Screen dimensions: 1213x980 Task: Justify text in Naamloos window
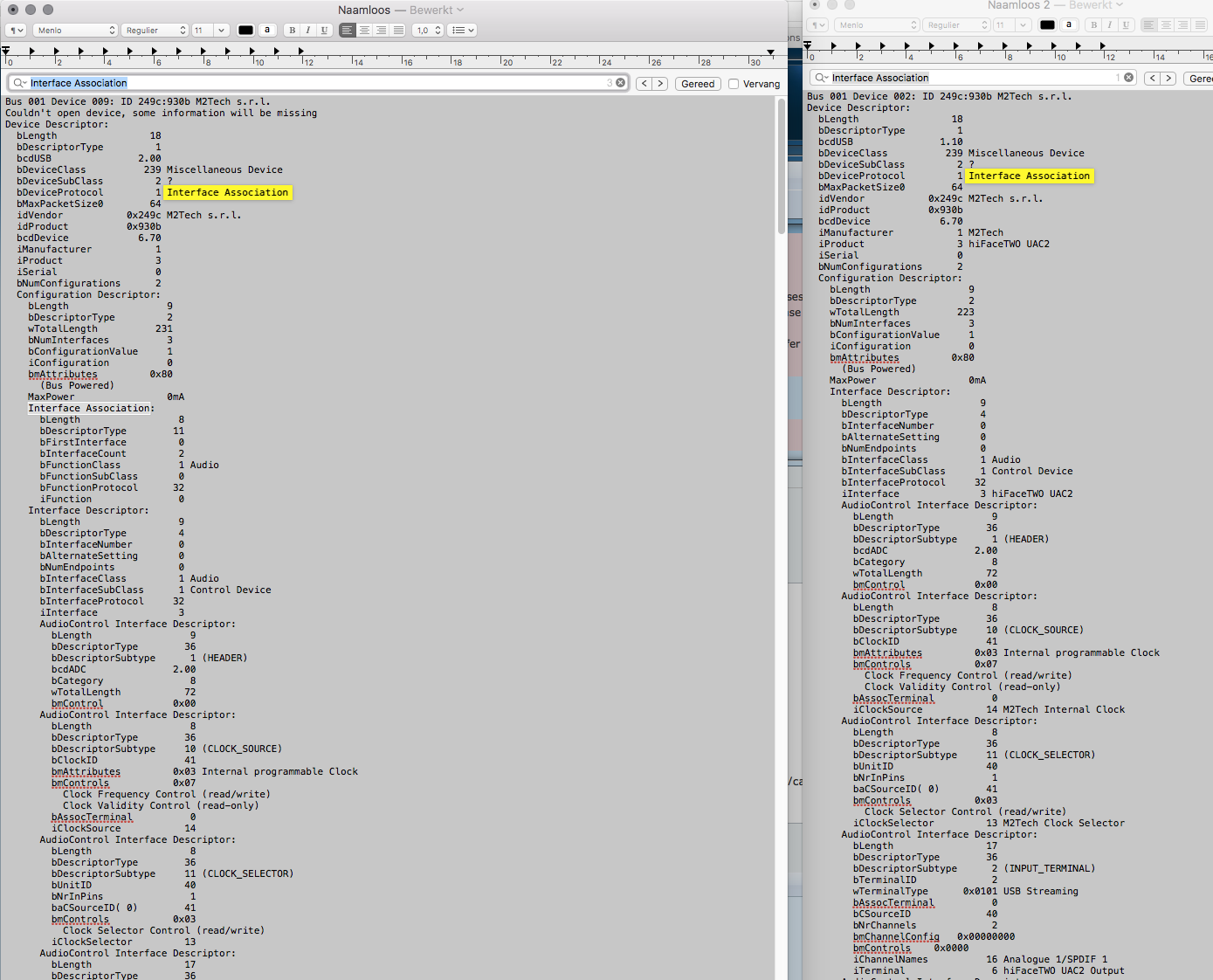tap(398, 30)
